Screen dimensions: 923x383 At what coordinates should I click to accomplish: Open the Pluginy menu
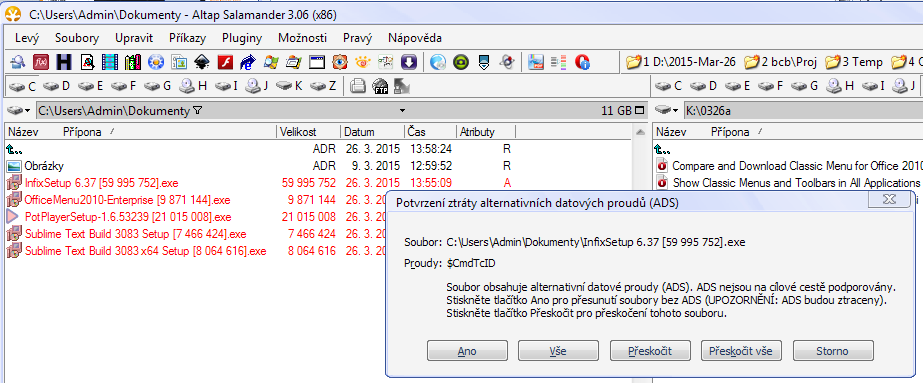242,38
